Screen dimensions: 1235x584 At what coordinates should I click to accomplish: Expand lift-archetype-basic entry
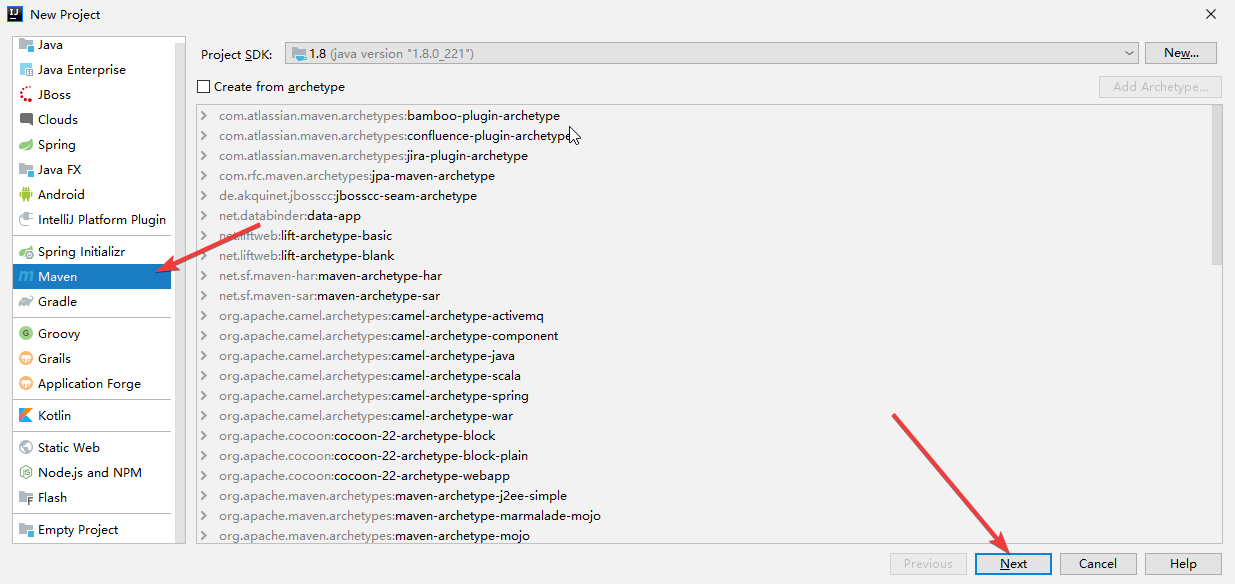click(204, 236)
